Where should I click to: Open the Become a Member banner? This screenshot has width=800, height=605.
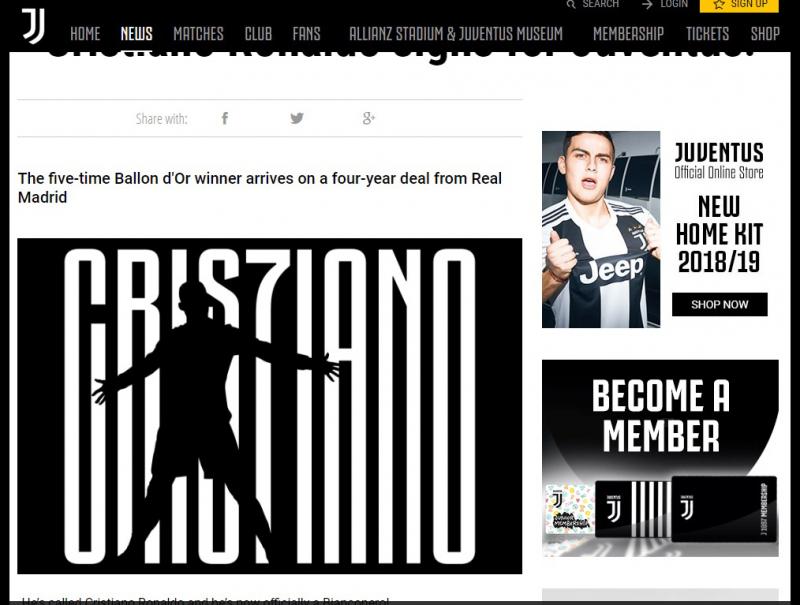[x=660, y=458]
